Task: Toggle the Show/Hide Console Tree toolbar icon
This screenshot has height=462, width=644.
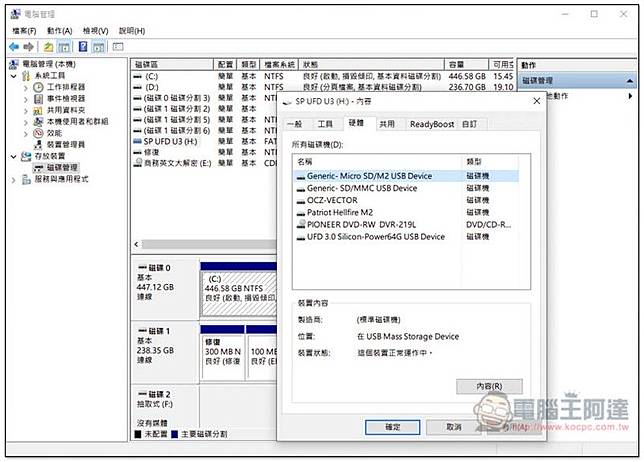Action: (x=64, y=47)
